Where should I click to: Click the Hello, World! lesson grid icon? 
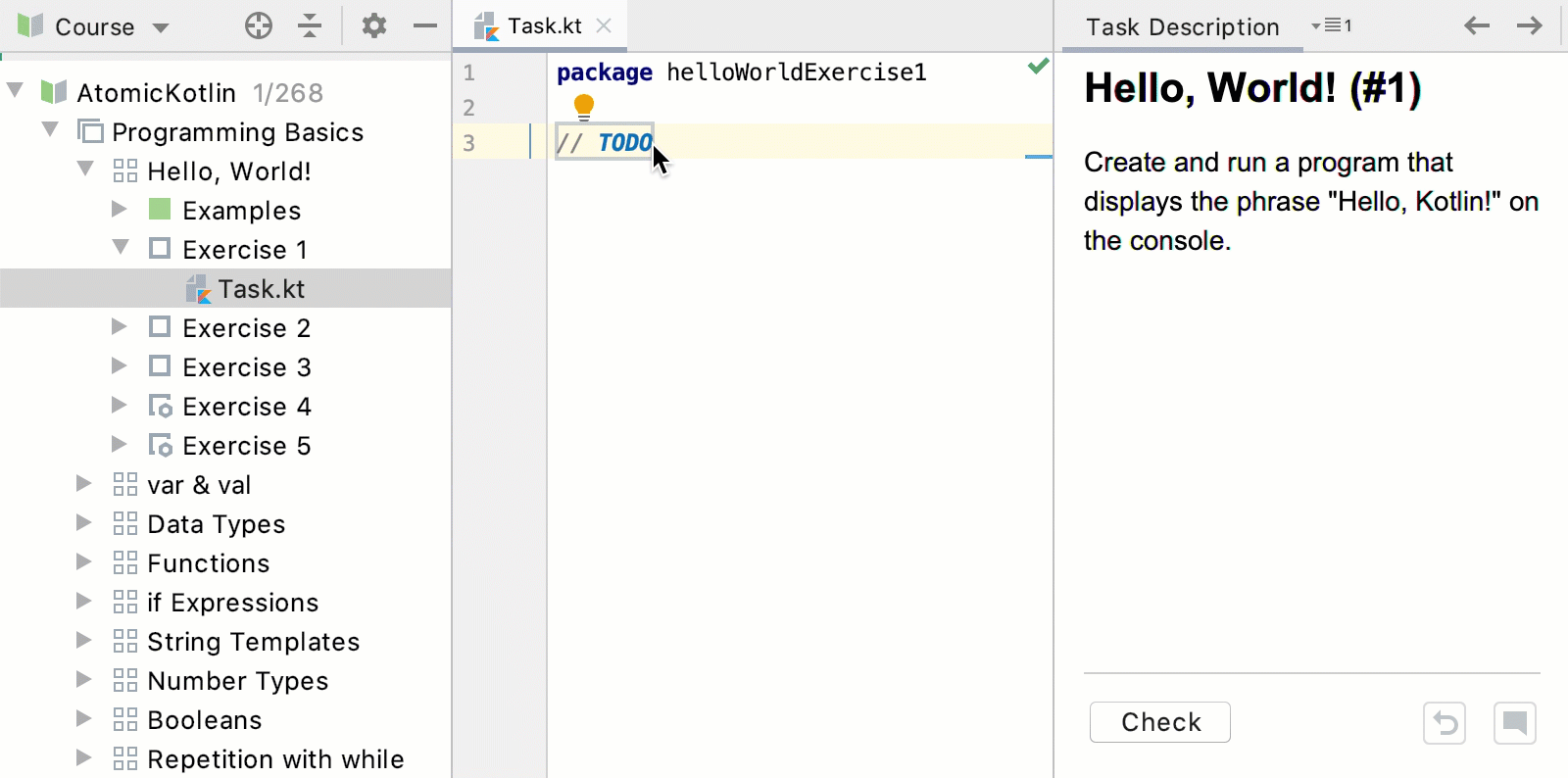point(125,170)
